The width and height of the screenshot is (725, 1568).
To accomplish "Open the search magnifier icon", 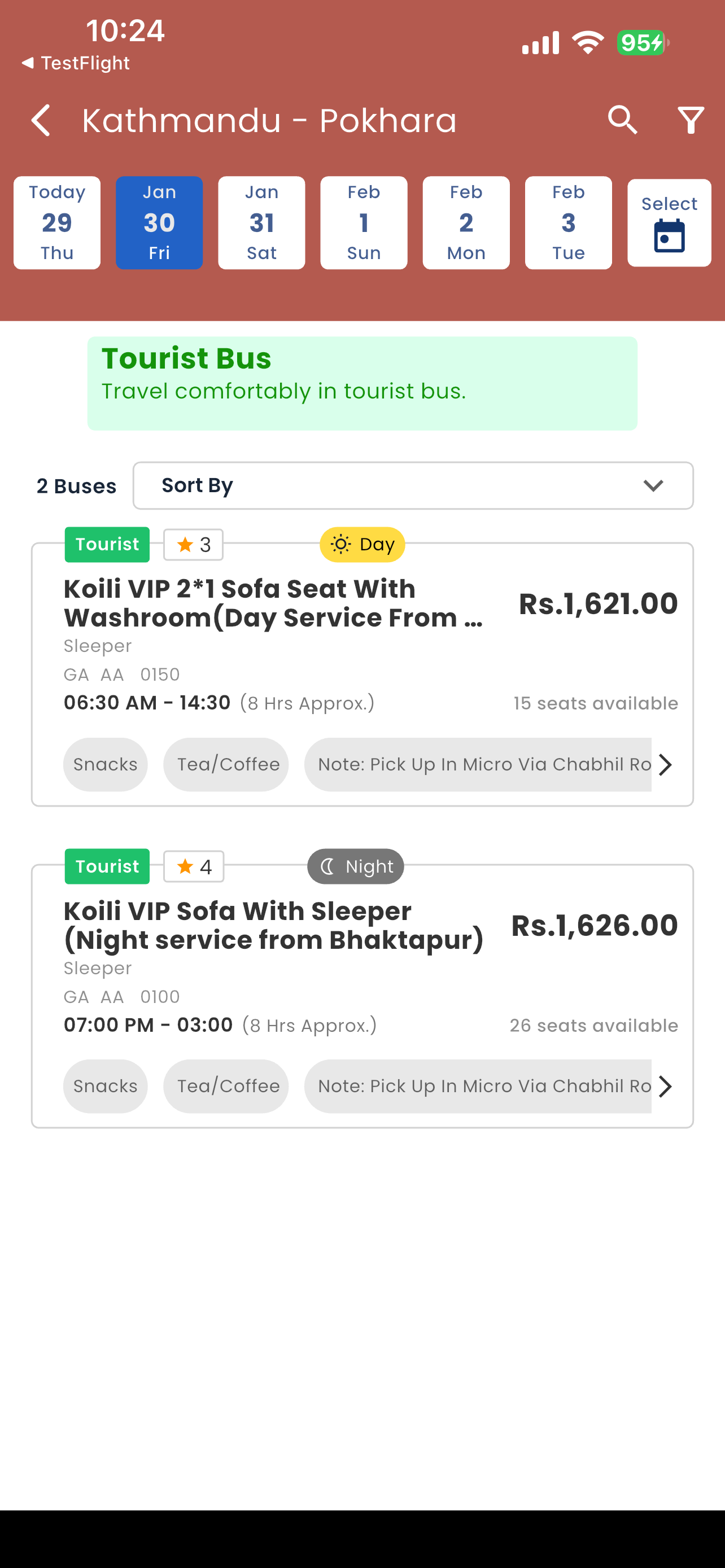I will (x=622, y=120).
